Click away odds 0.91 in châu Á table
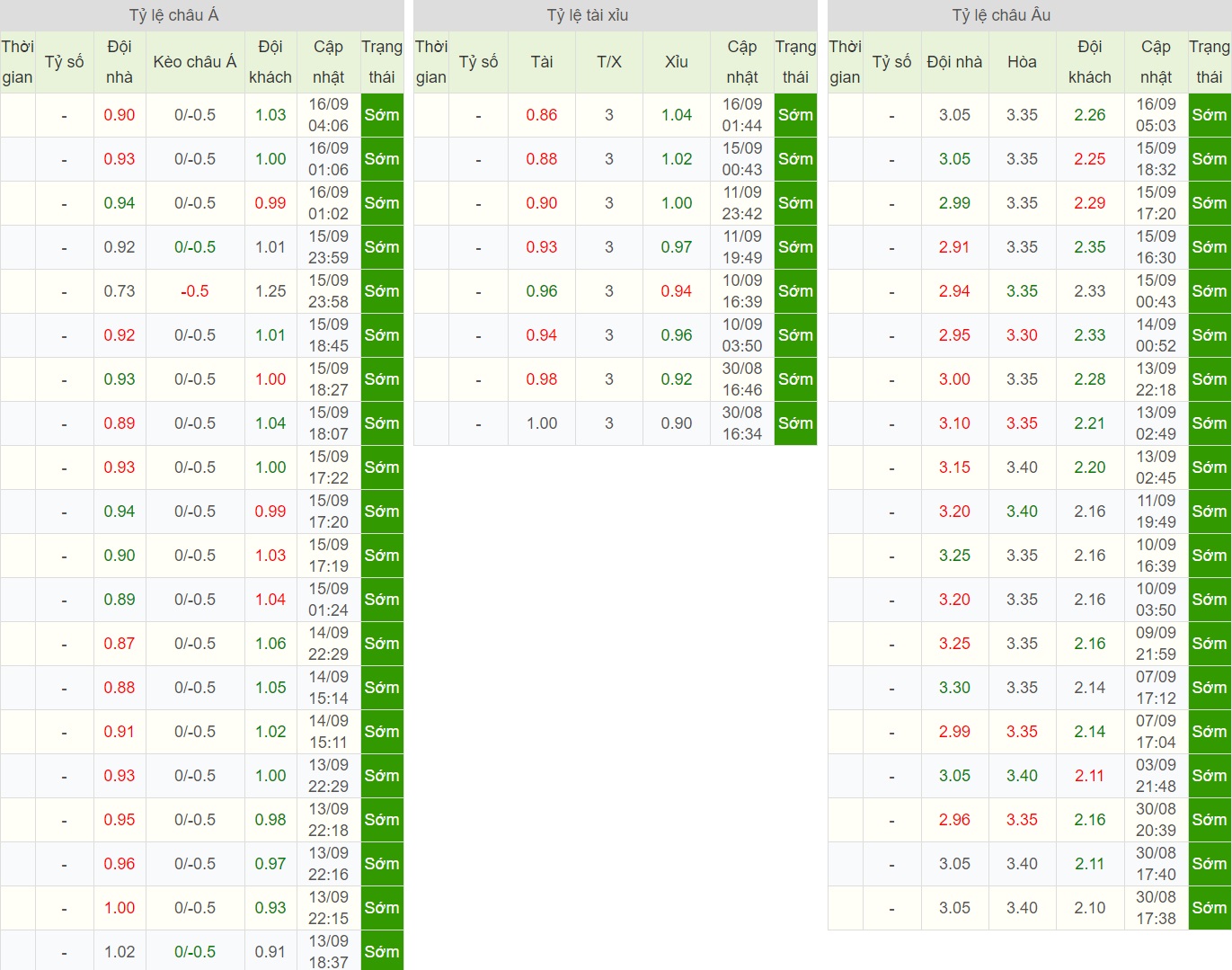This screenshot has width=1232, height=970. click(x=270, y=952)
